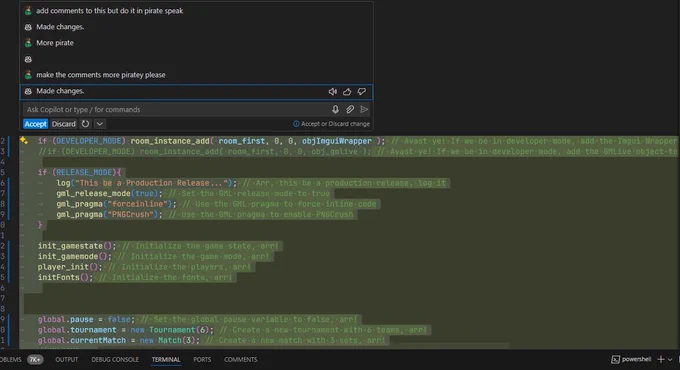Give thumbs down to Copilot response
680x370 pixels.
pyautogui.click(x=361, y=92)
